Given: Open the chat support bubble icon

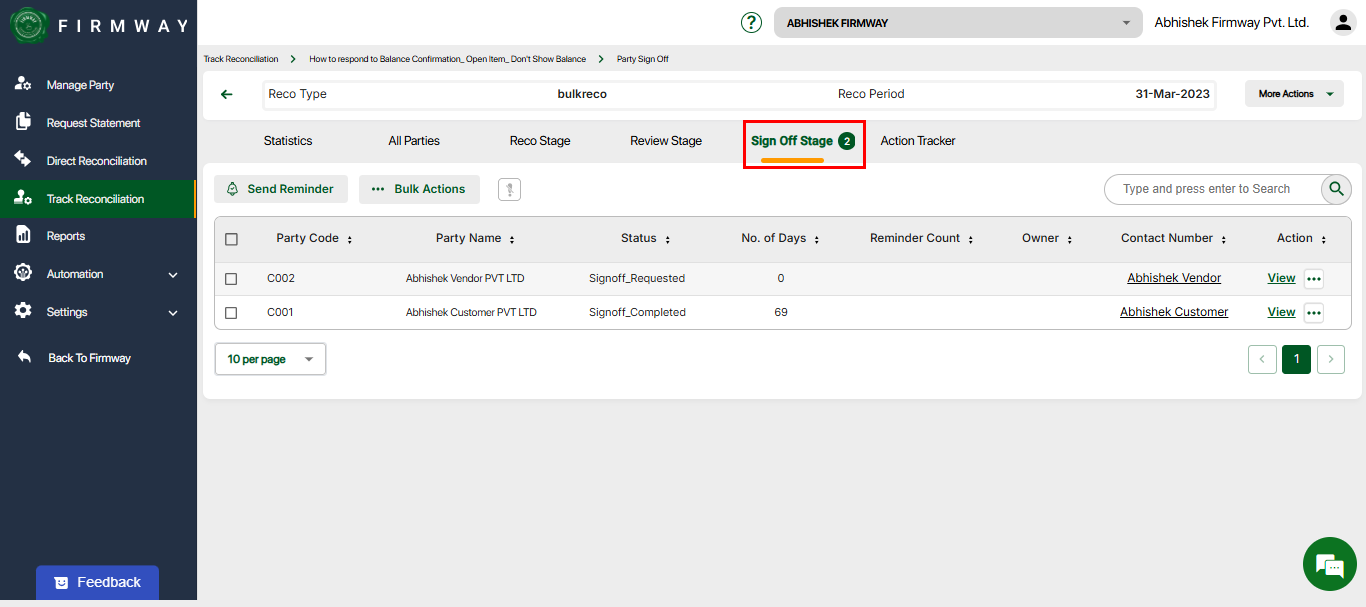Looking at the screenshot, I should point(1329,565).
